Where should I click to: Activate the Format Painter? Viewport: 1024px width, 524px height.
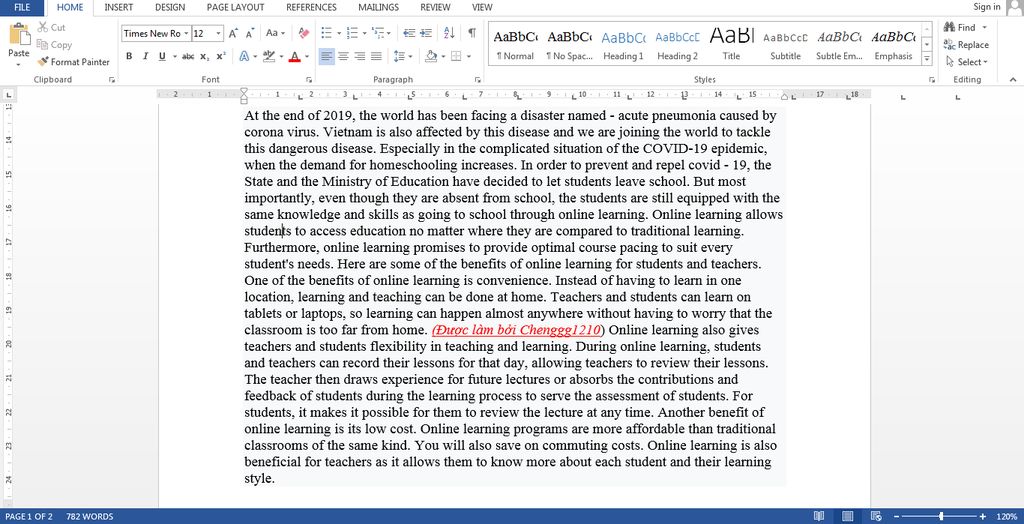point(73,62)
